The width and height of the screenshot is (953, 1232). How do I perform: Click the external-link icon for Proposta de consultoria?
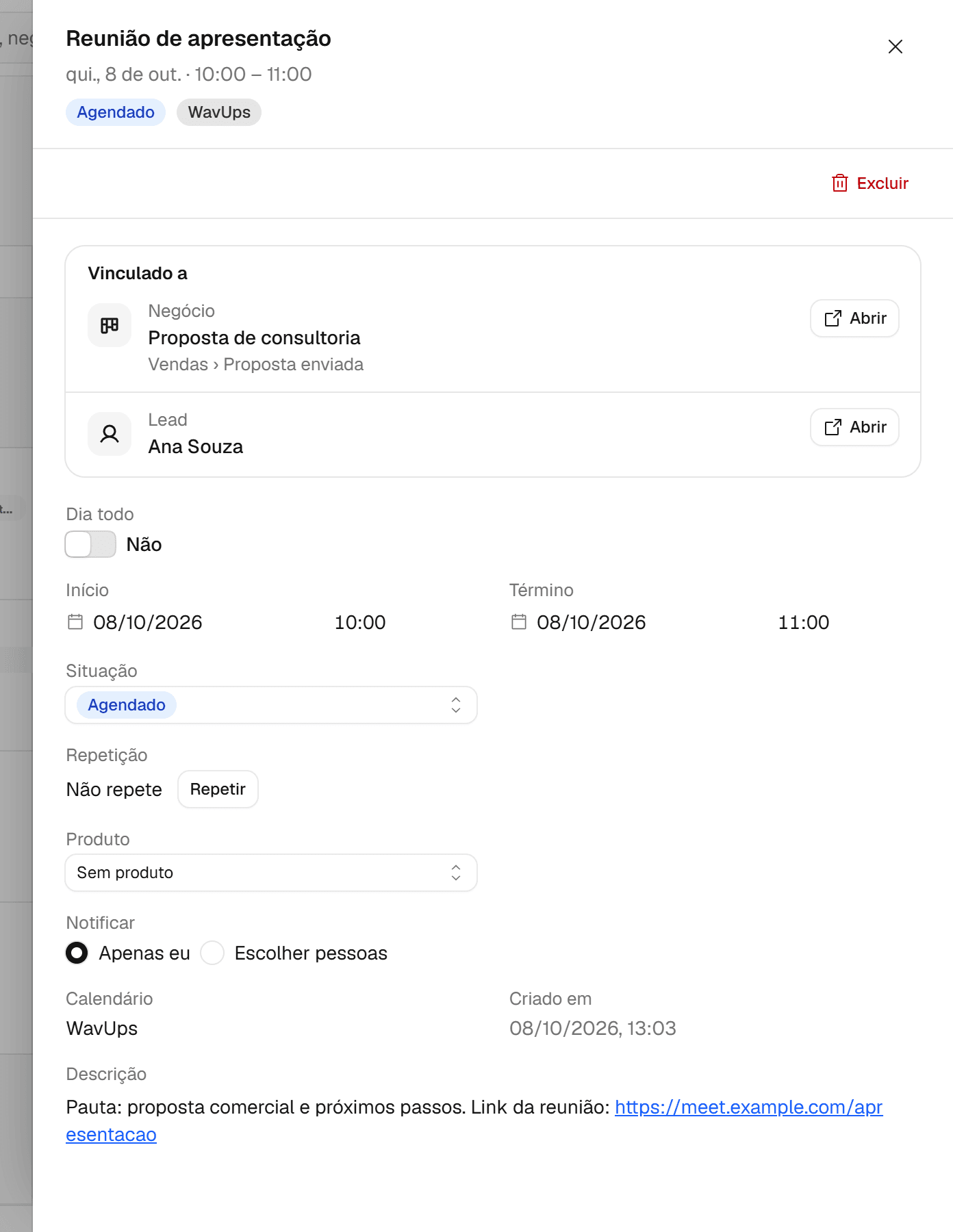(x=833, y=318)
